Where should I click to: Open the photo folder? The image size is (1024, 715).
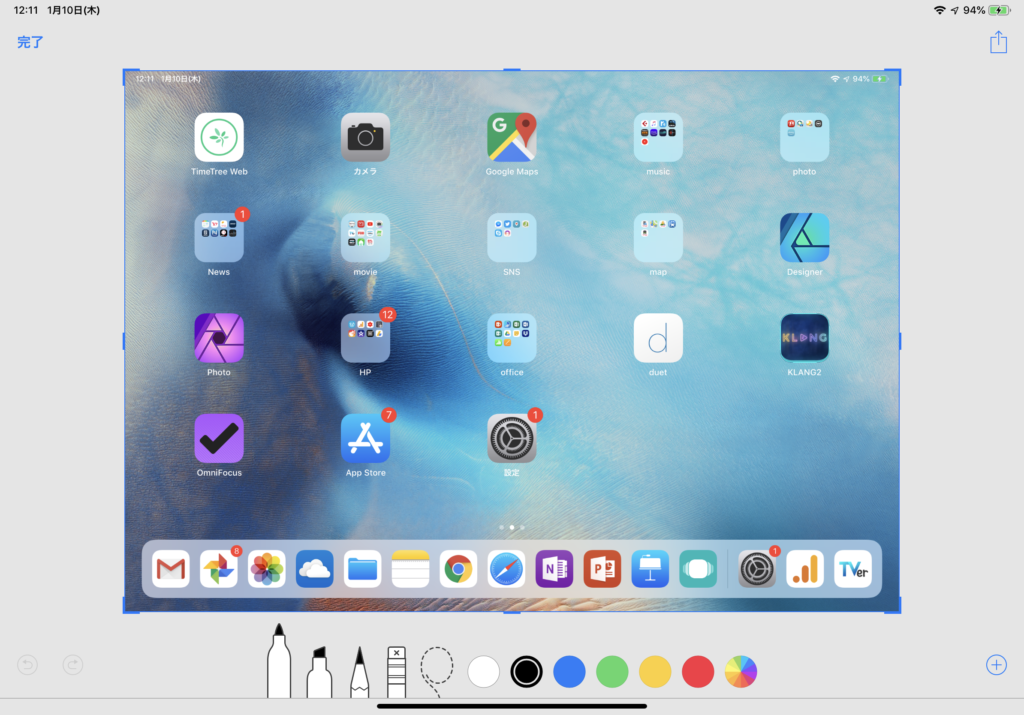point(804,137)
